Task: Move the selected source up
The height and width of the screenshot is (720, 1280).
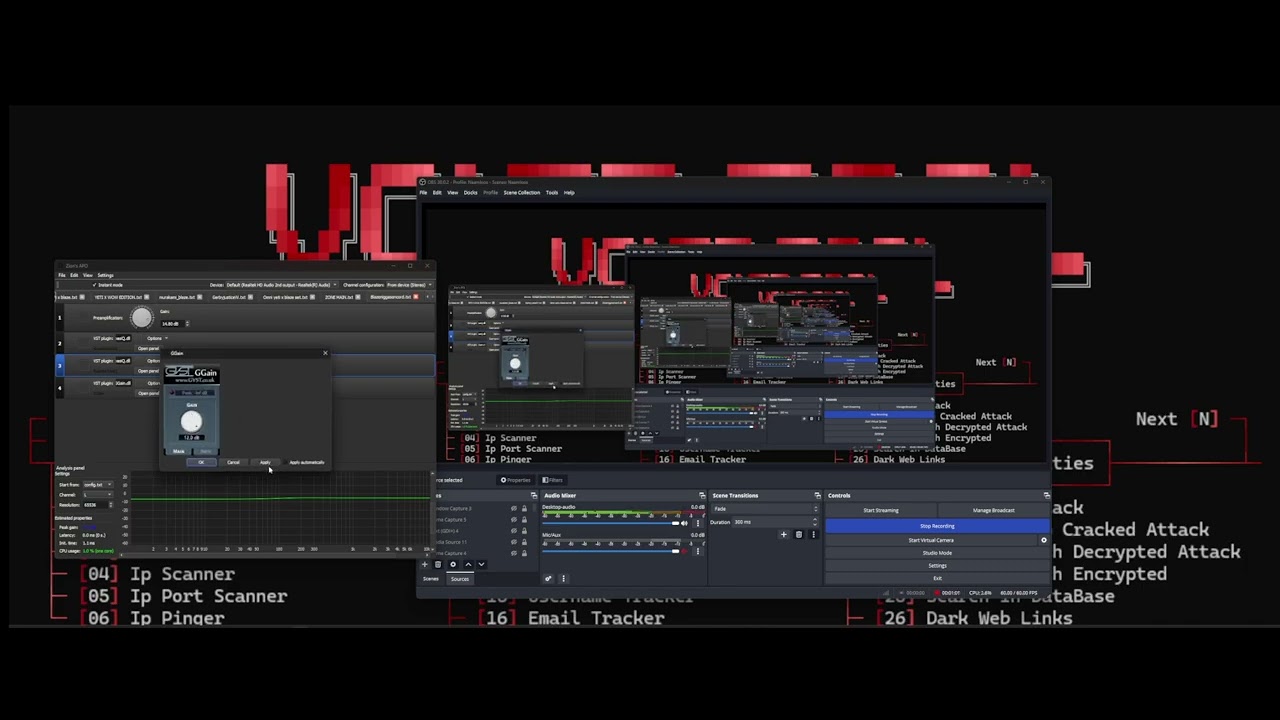Action: pos(467,564)
